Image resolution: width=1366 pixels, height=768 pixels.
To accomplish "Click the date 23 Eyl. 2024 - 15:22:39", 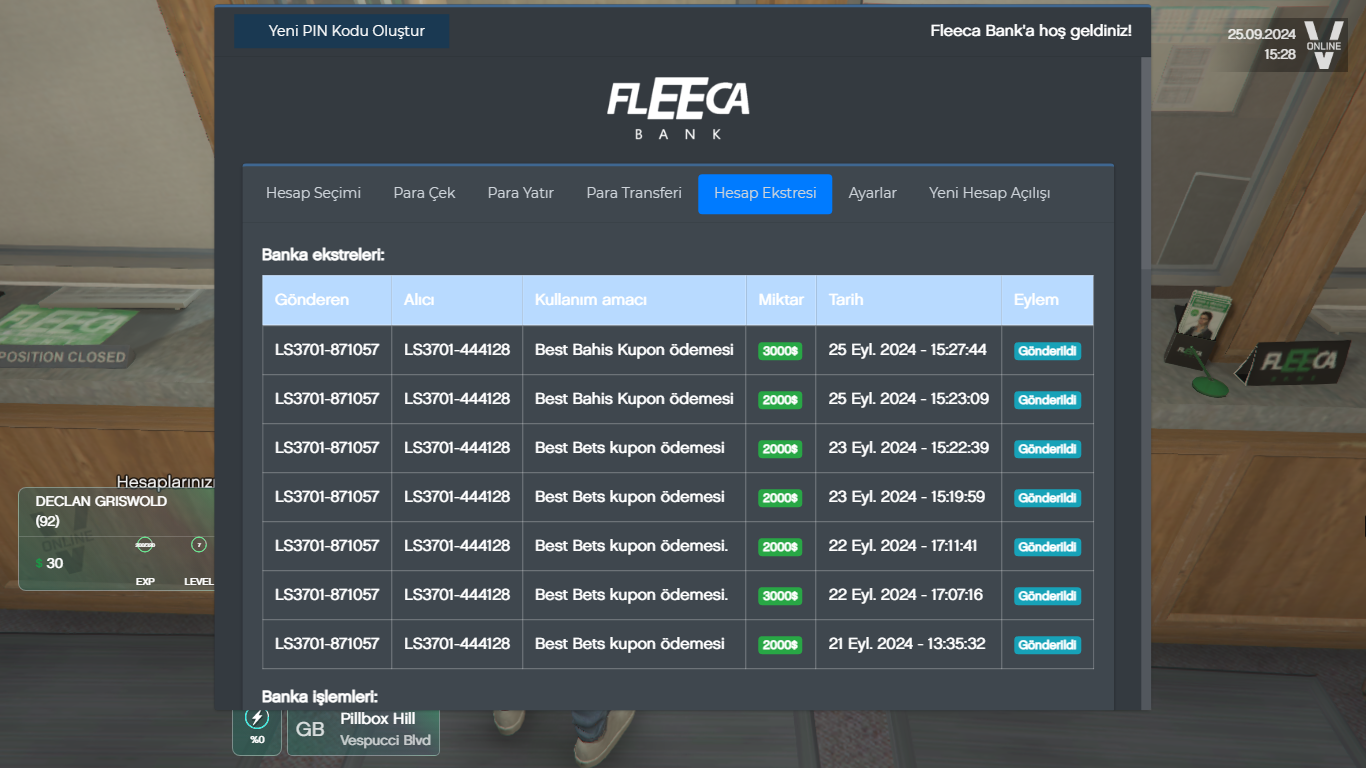I will point(909,448).
